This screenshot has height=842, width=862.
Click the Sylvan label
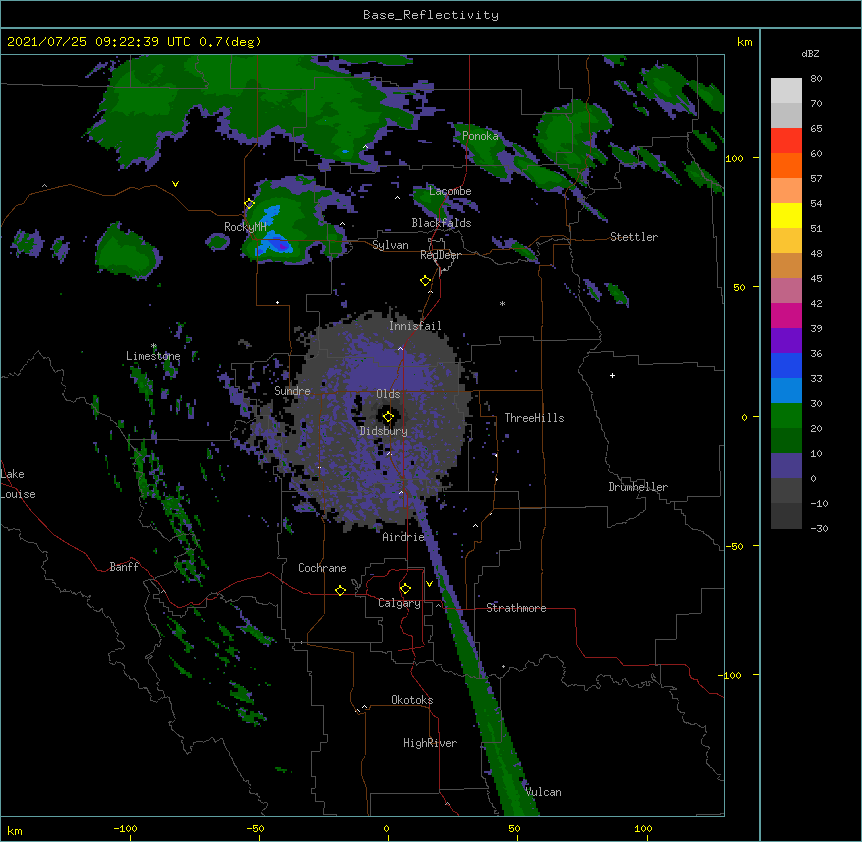pos(390,245)
